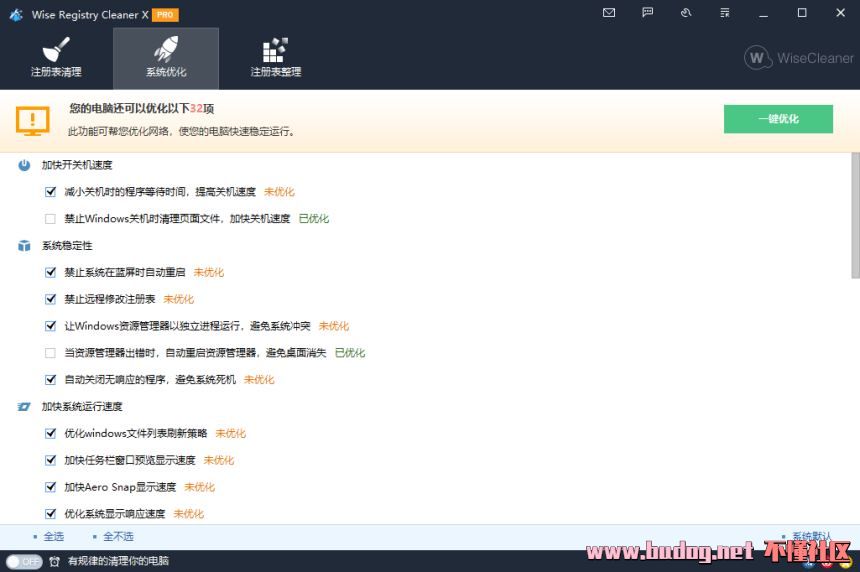This screenshot has width=860, height=572.
Task: Open the settings menu list icon
Action: pos(725,13)
